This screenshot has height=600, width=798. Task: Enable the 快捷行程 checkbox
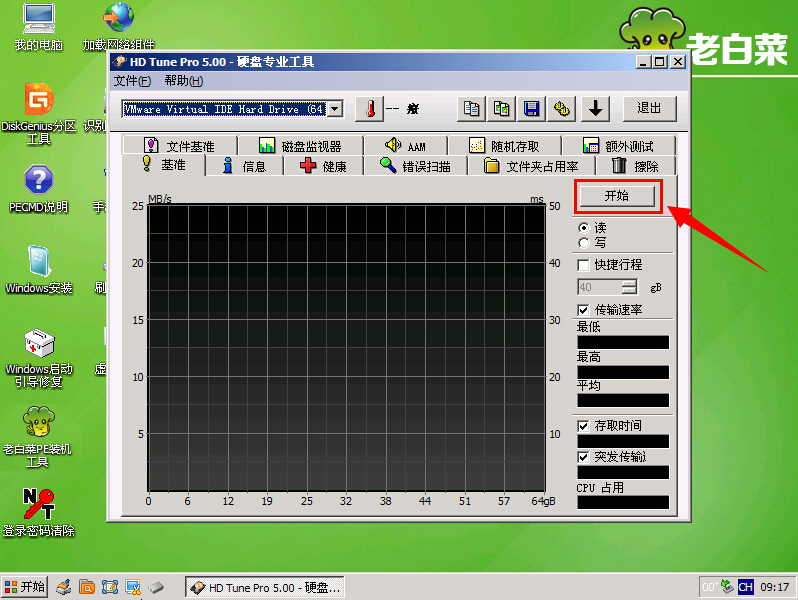[583, 265]
